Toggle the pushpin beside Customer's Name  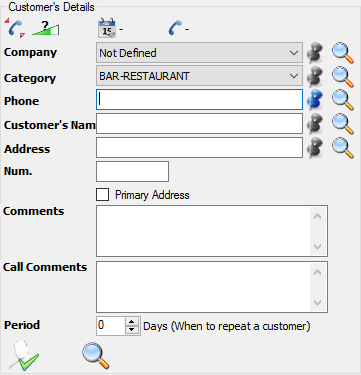(315, 124)
